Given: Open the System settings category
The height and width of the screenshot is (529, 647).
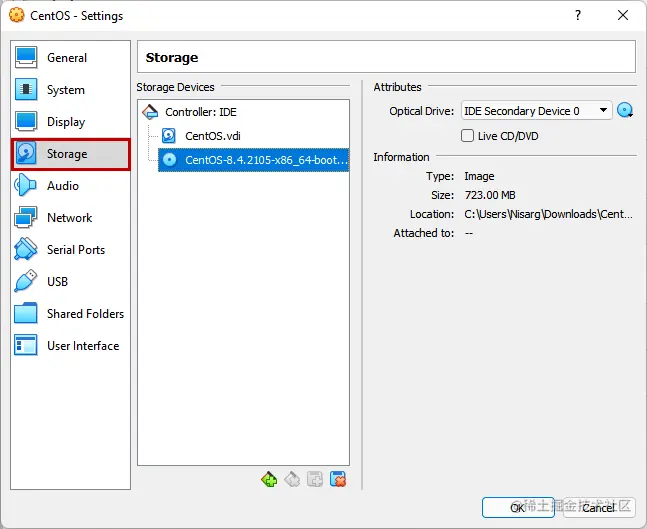Looking at the screenshot, I should click(x=71, y=90).
